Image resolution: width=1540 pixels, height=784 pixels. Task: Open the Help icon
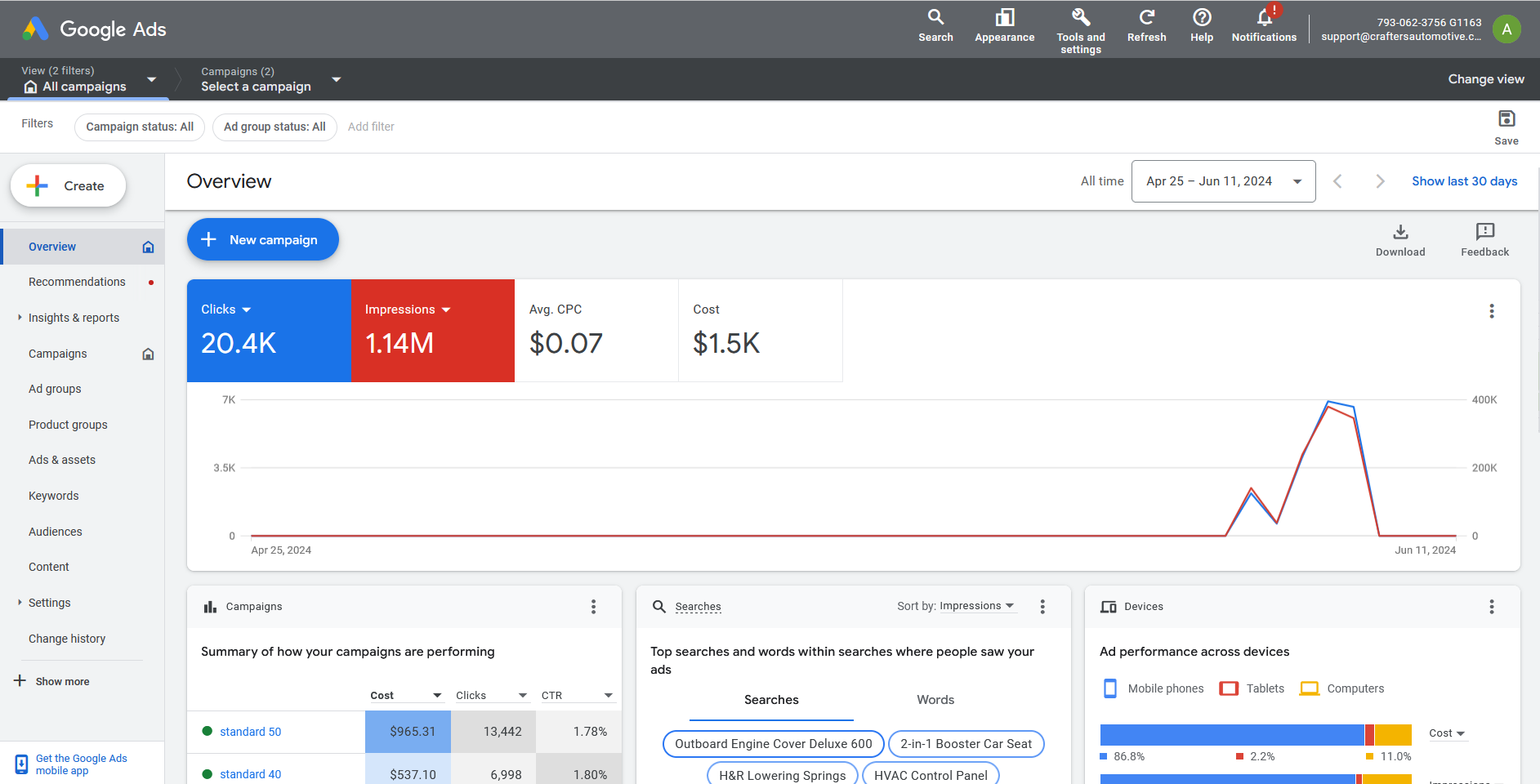1202,26
